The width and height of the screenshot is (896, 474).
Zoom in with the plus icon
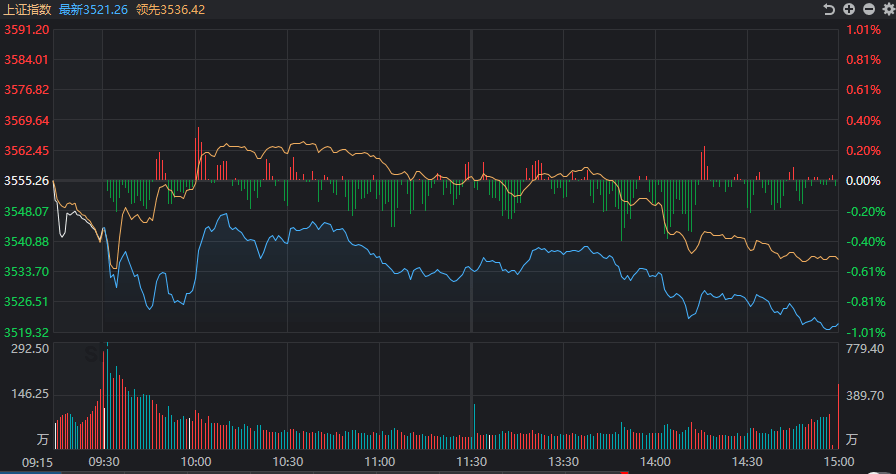click(849, 9)
